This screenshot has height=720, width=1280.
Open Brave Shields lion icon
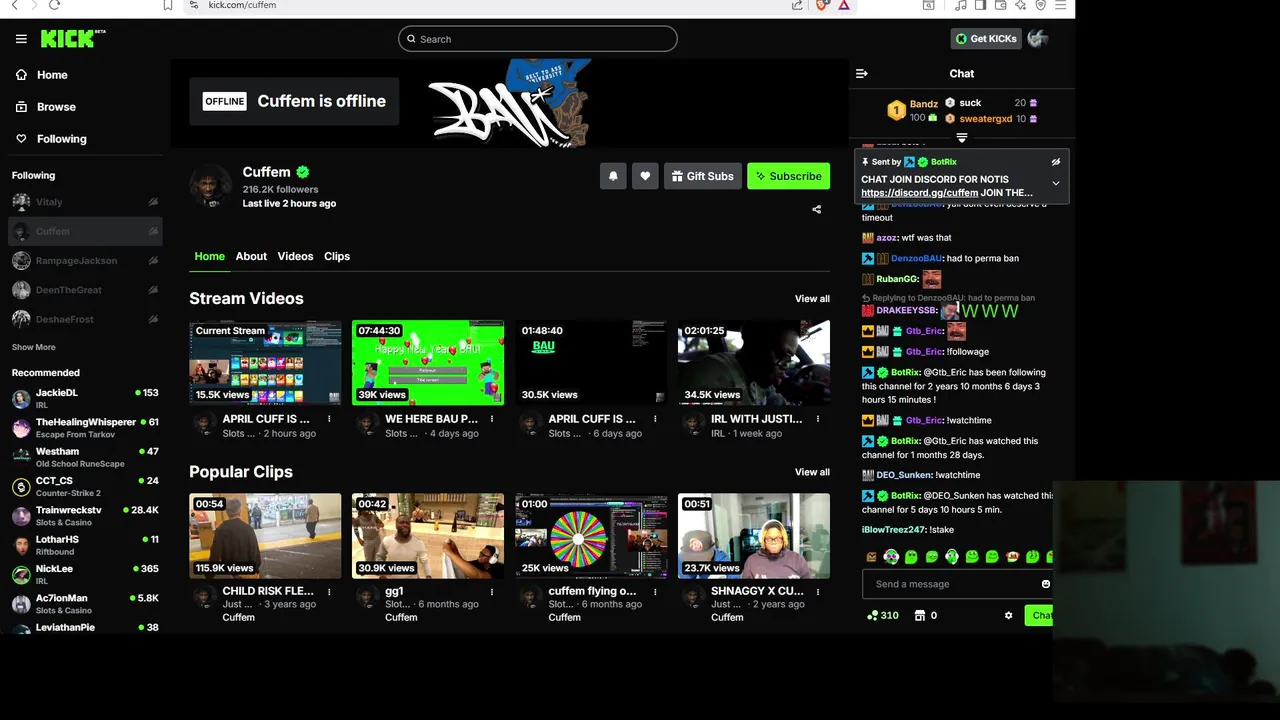(x=821, y=5)
